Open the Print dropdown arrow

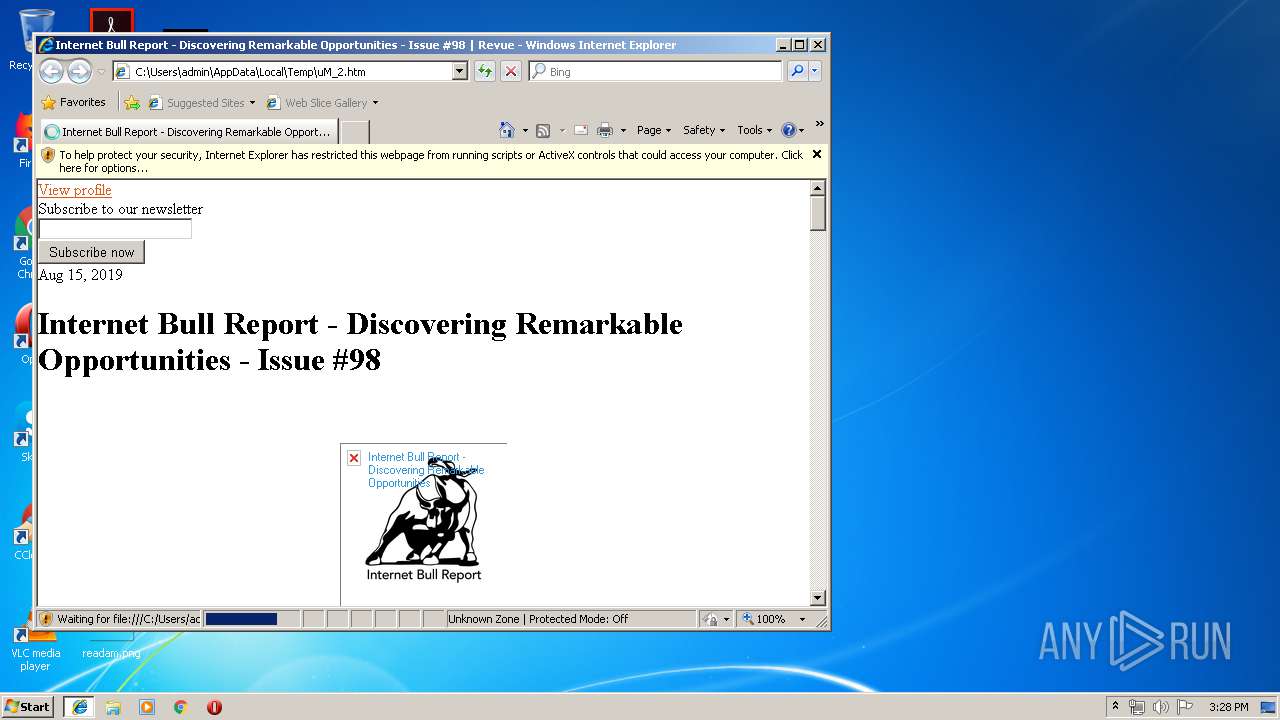coord(623,130)
